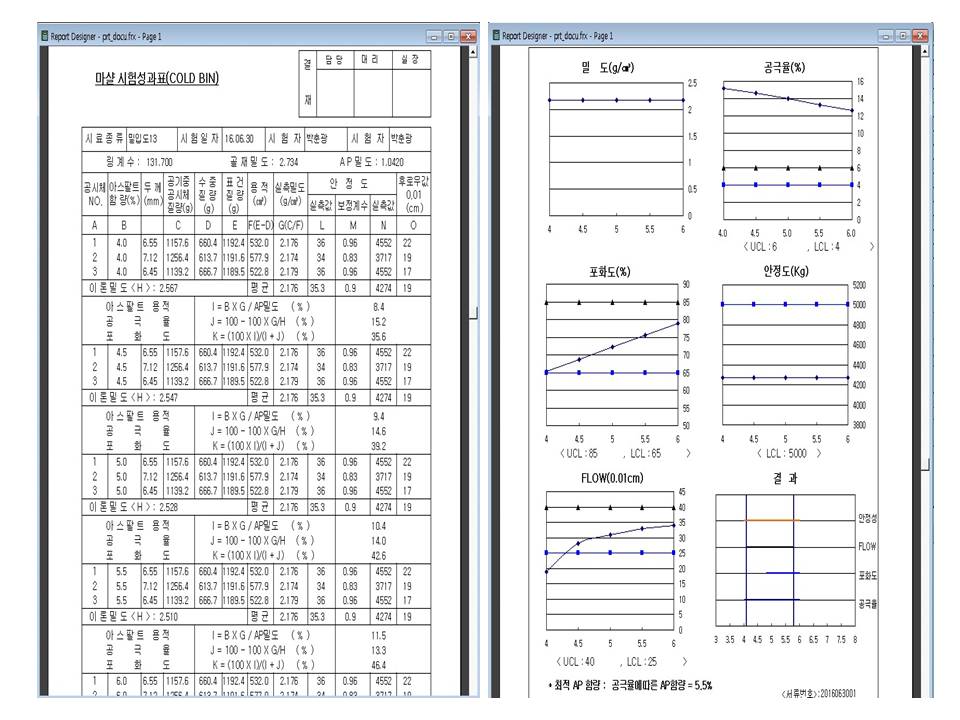The height and width of the screenshot is (720, 960).
Task: Click the document number 2016063001
Action: click(x=838, y=693)
